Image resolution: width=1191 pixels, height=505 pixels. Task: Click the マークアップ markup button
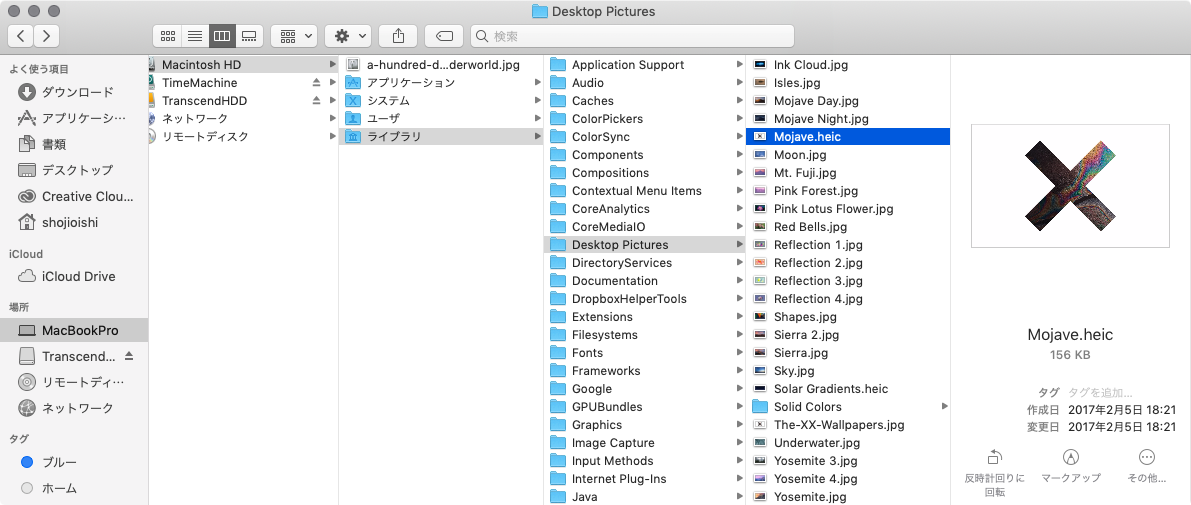(1071, 466)
